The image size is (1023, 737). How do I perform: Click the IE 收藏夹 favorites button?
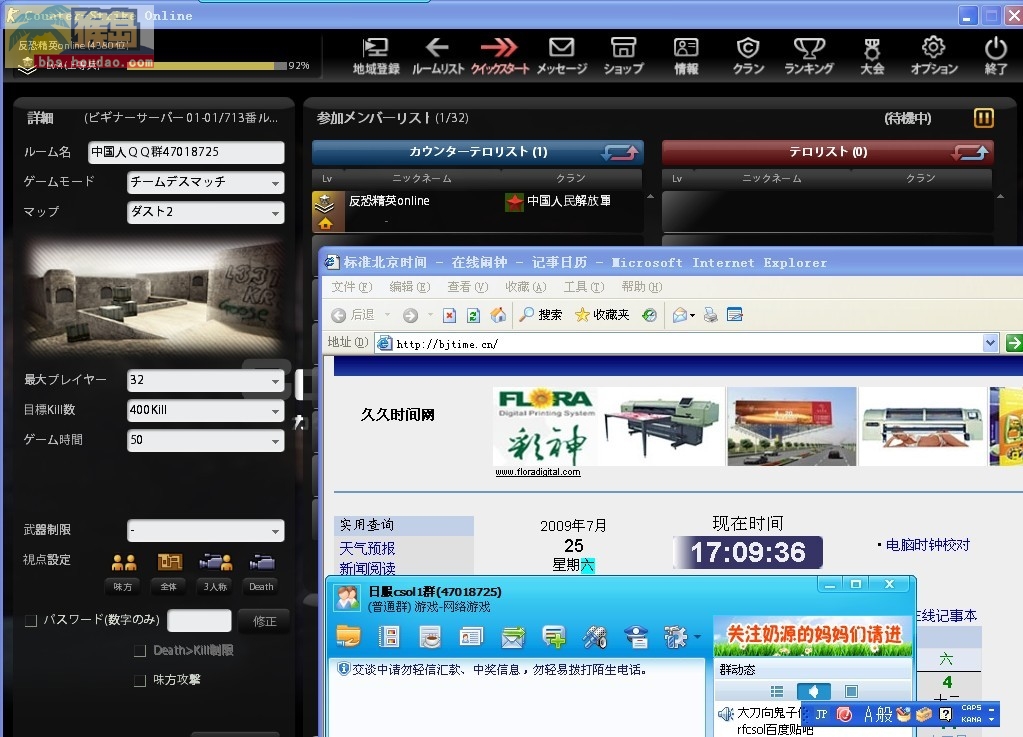602,316
